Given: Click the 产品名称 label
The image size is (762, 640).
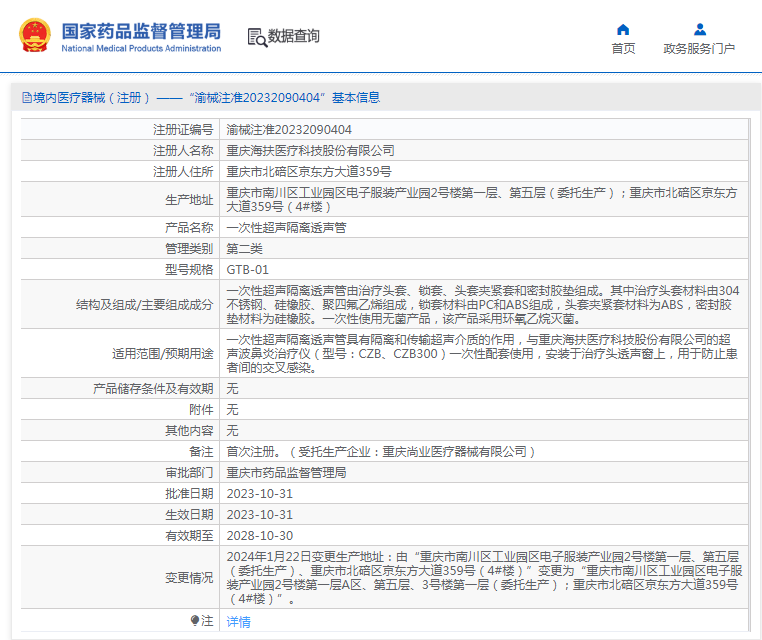Looking at the screenshot, I should click(189, 227).
